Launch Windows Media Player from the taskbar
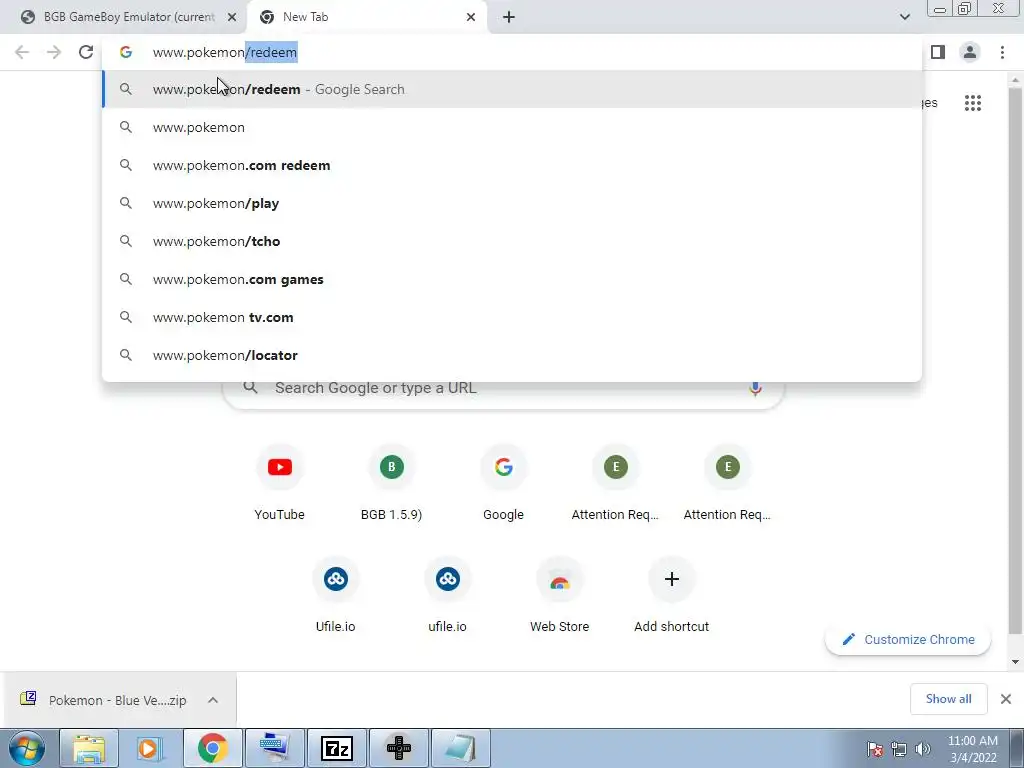 point(150,748)
